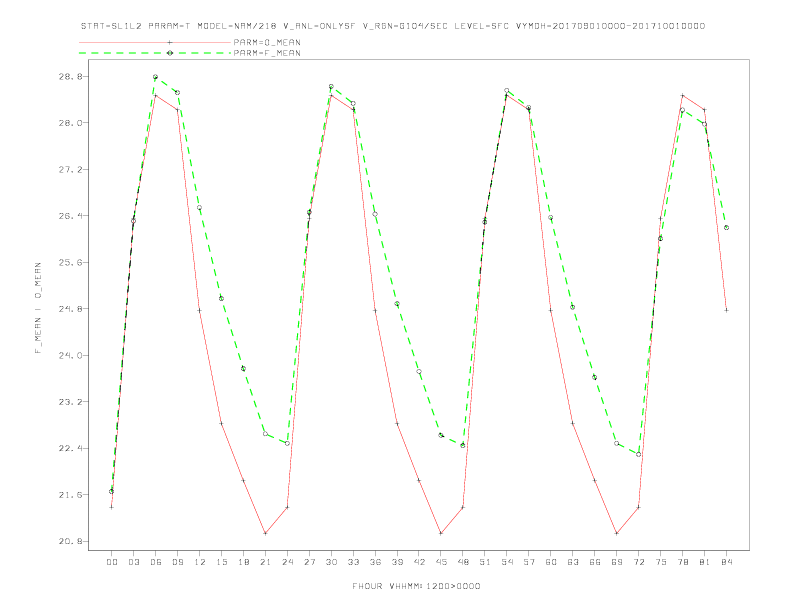
Task: Click x-axis hour label 48
Action: pyautogui.click(x=463, y=562)
